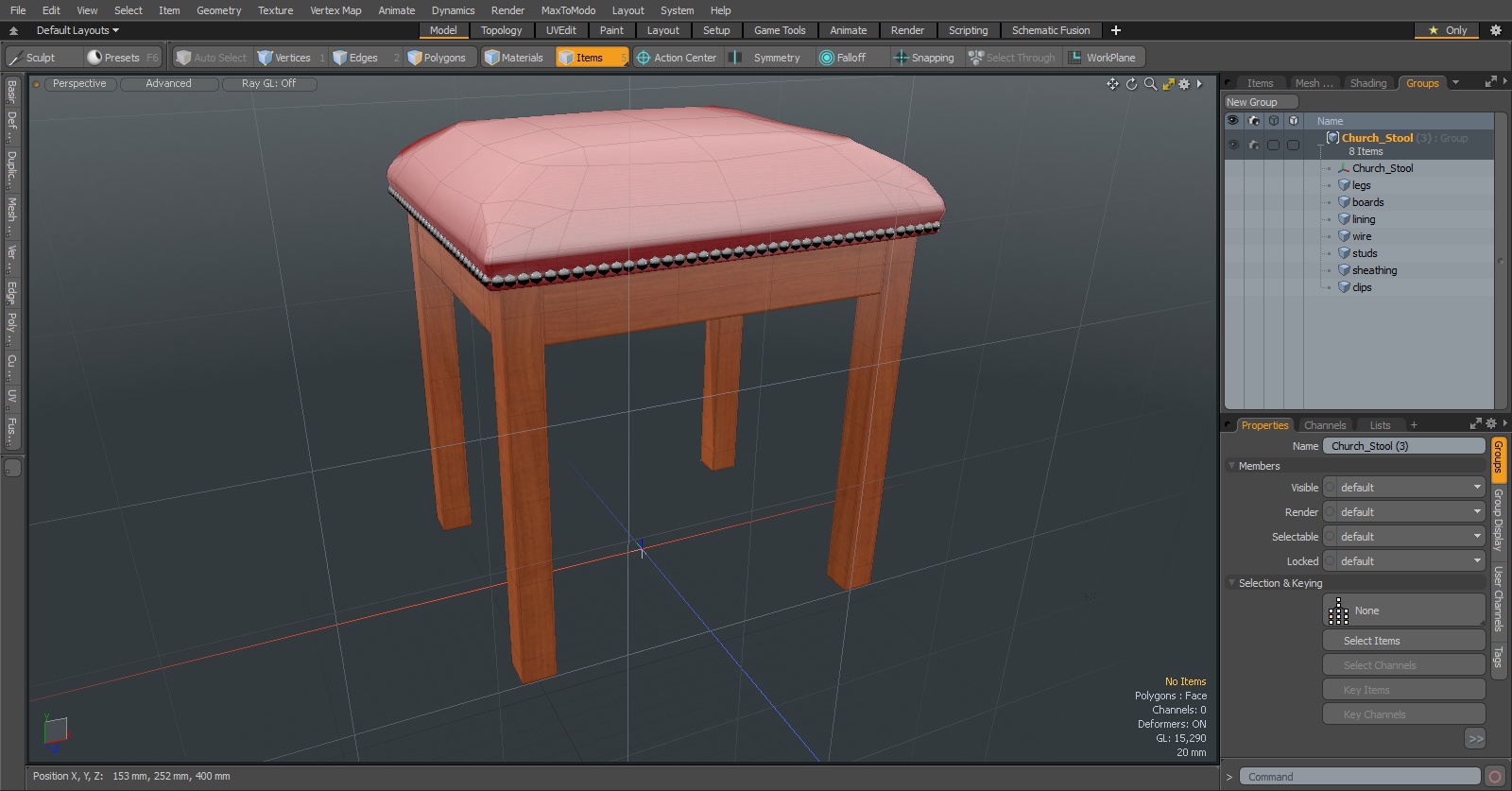Click the New Group button
Screen dimensions: 1512x791
coord(1261,102)
